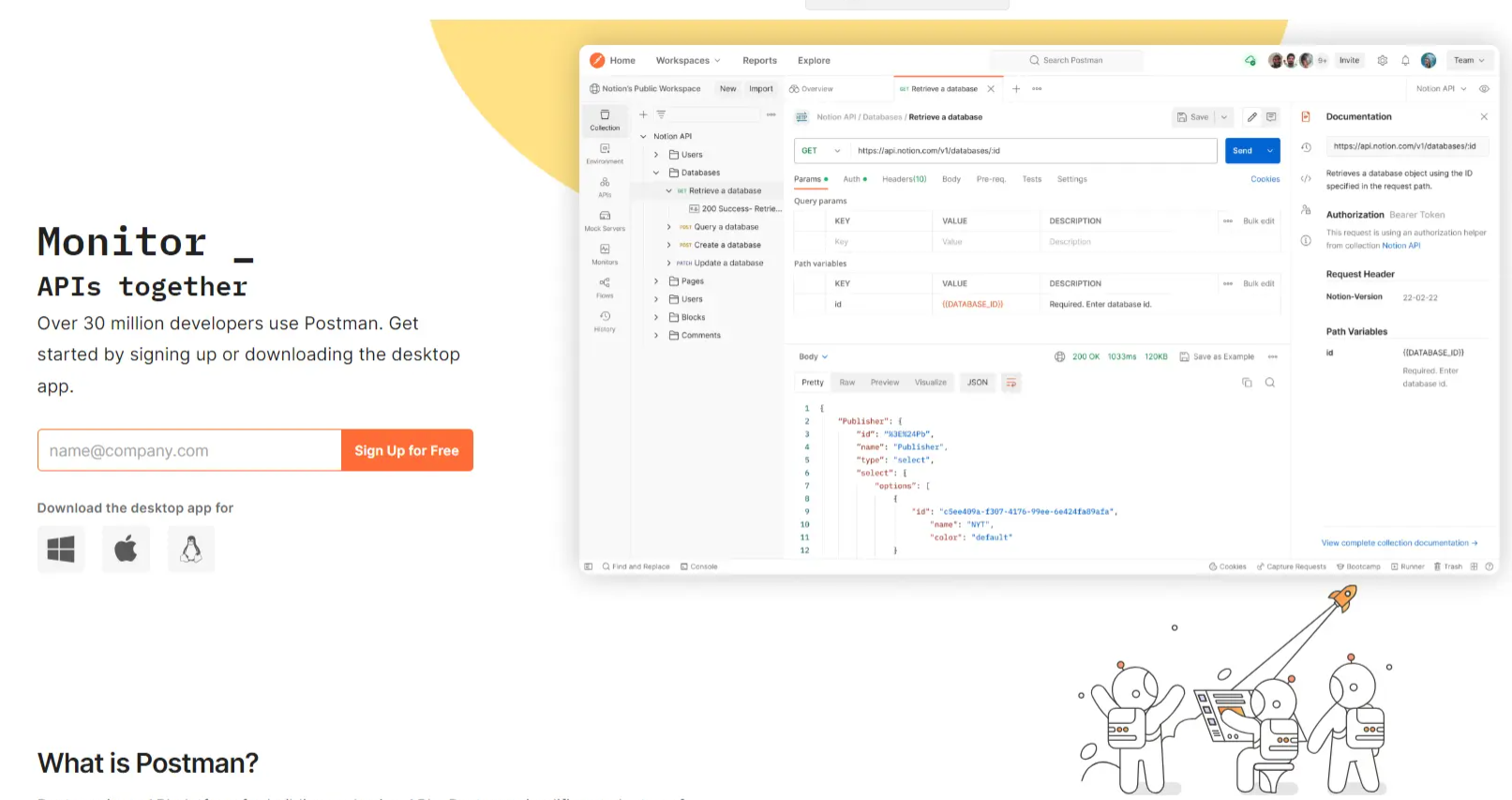Switch to the Tests tab
Viewport: 1512px width, 800px height.
pos(1031,179)
